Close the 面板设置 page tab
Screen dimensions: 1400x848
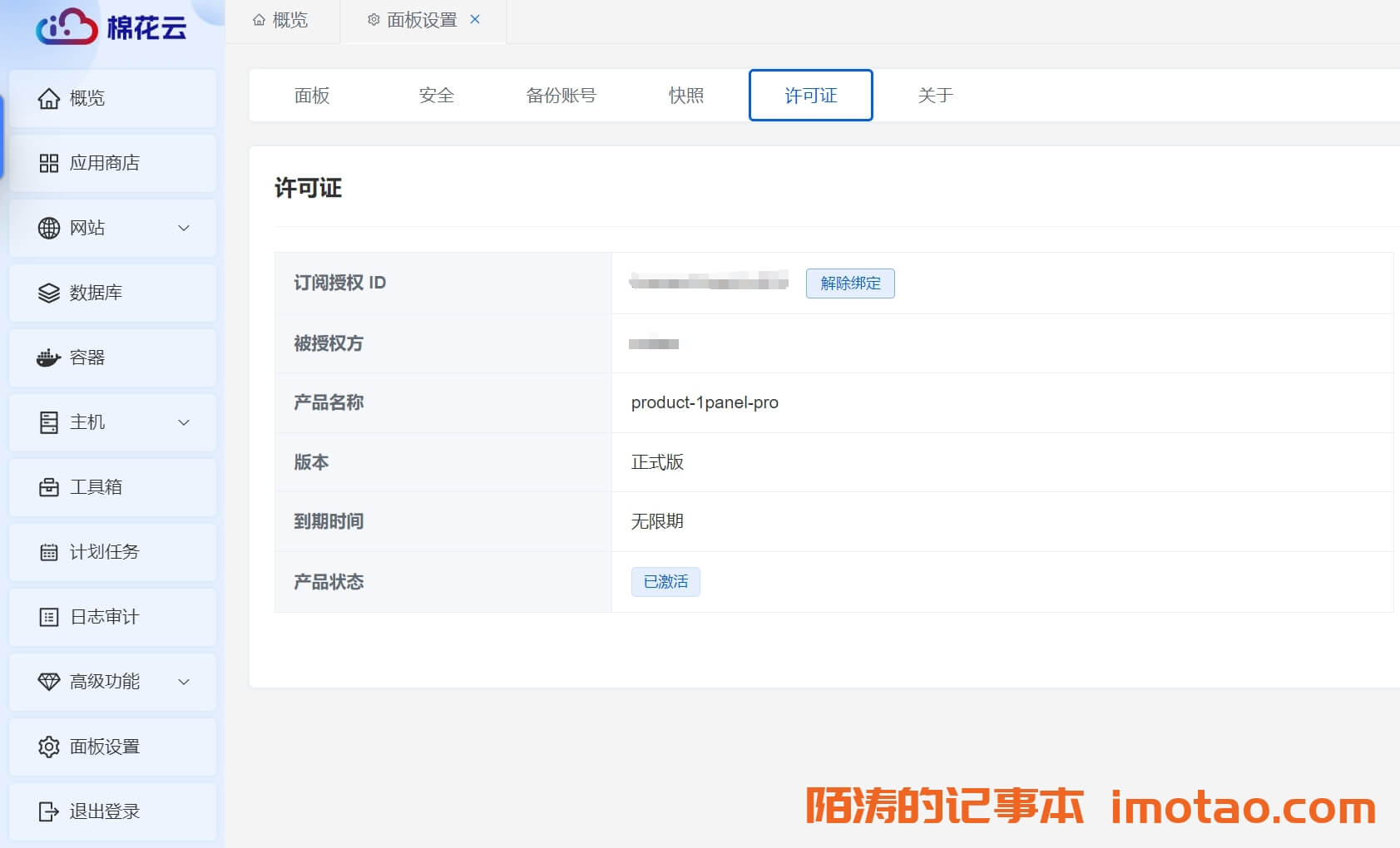[x=475, y=19]
